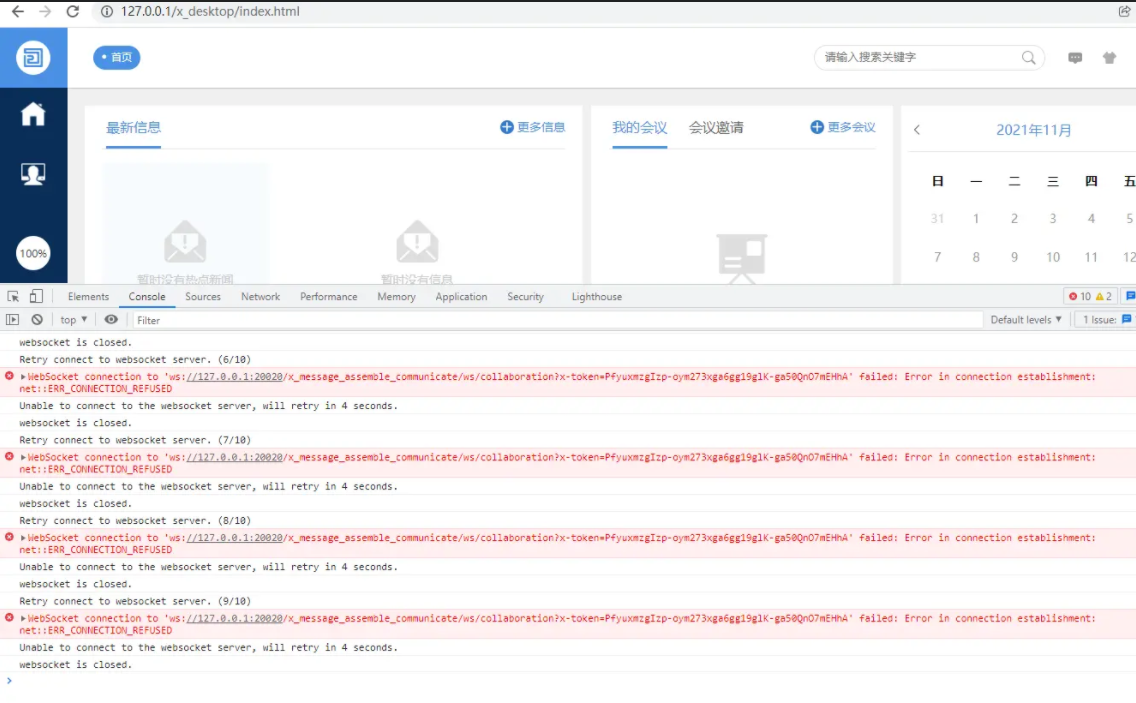Click the yellow warning count badge
The height and width of the screenshot is (703, 1136).
[1103, 296]
